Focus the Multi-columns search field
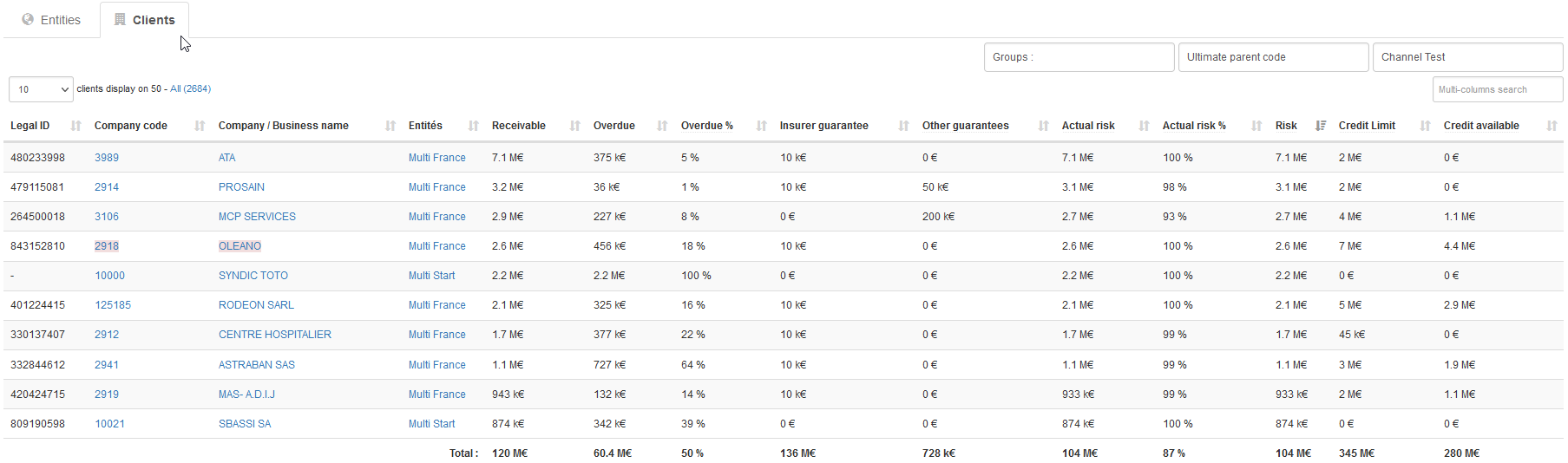 tap(1497, 89)
